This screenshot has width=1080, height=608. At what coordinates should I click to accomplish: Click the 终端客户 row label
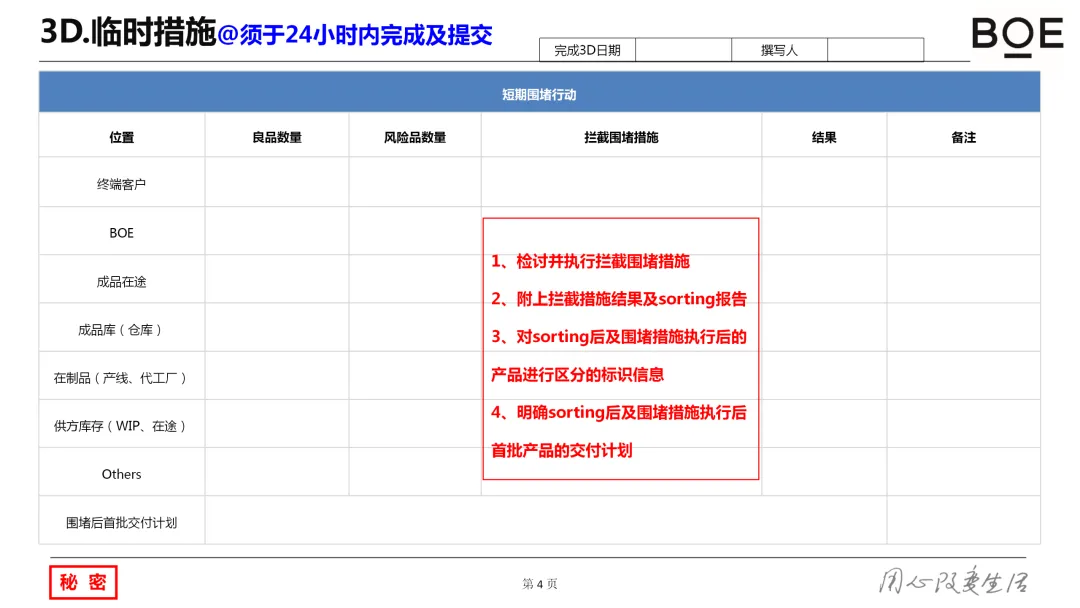[121, 184]
